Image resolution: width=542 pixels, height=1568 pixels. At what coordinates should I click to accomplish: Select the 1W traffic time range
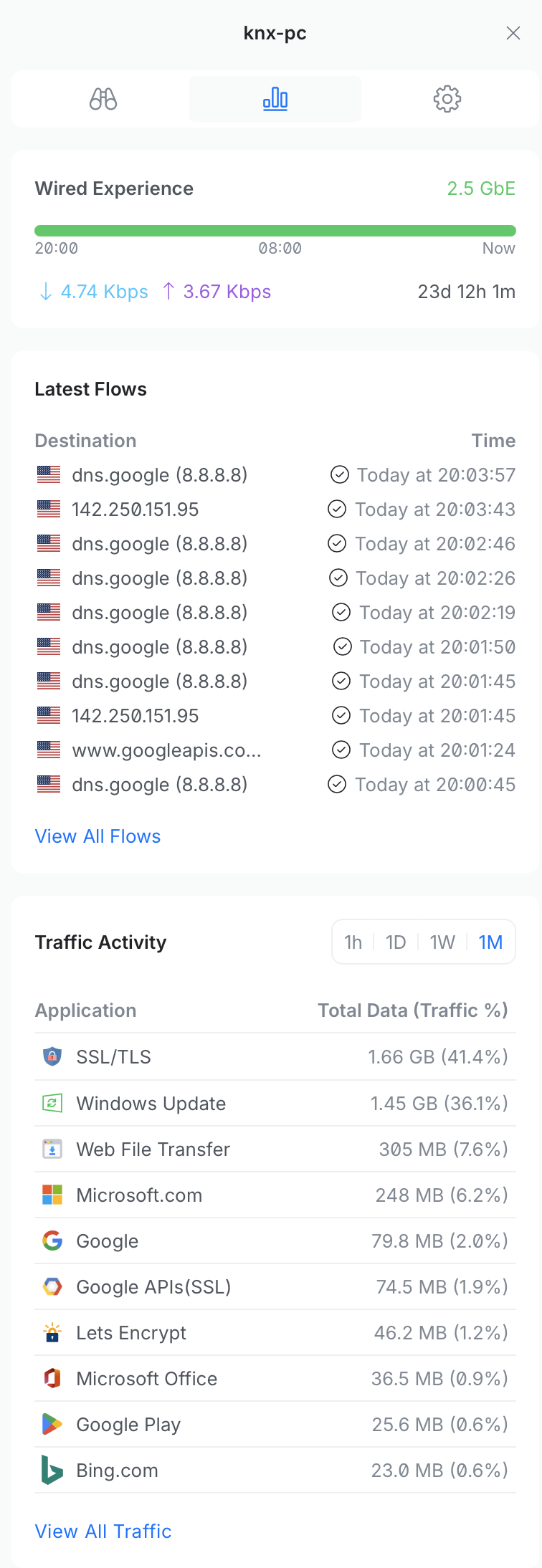pyautogui.click(x=442, y=942)
